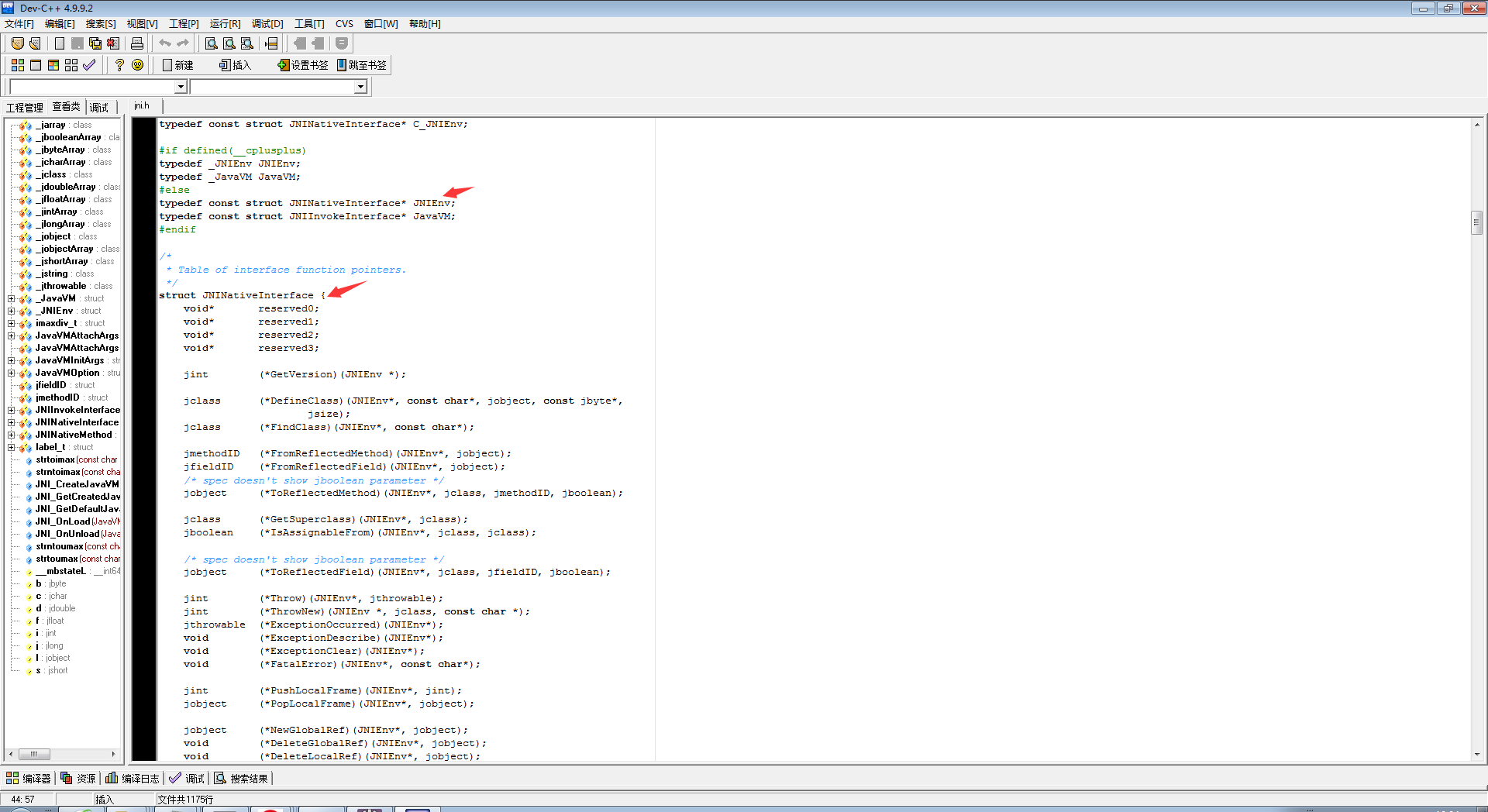
Task: Click the Redo arrow icon
Action: (x=183, y=43)
